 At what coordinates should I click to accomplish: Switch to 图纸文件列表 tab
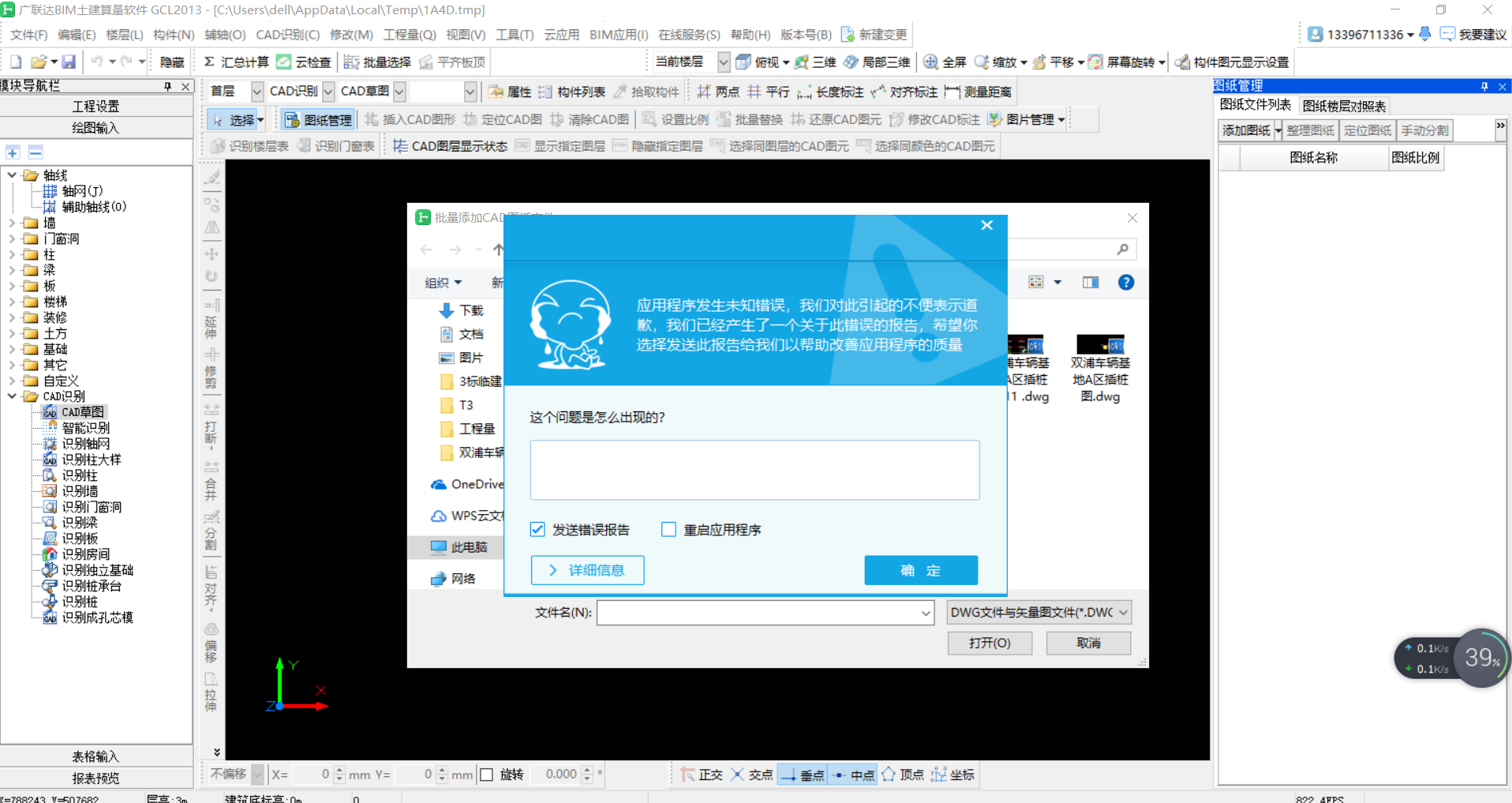pyautogui.click(x=1256, y=105)
